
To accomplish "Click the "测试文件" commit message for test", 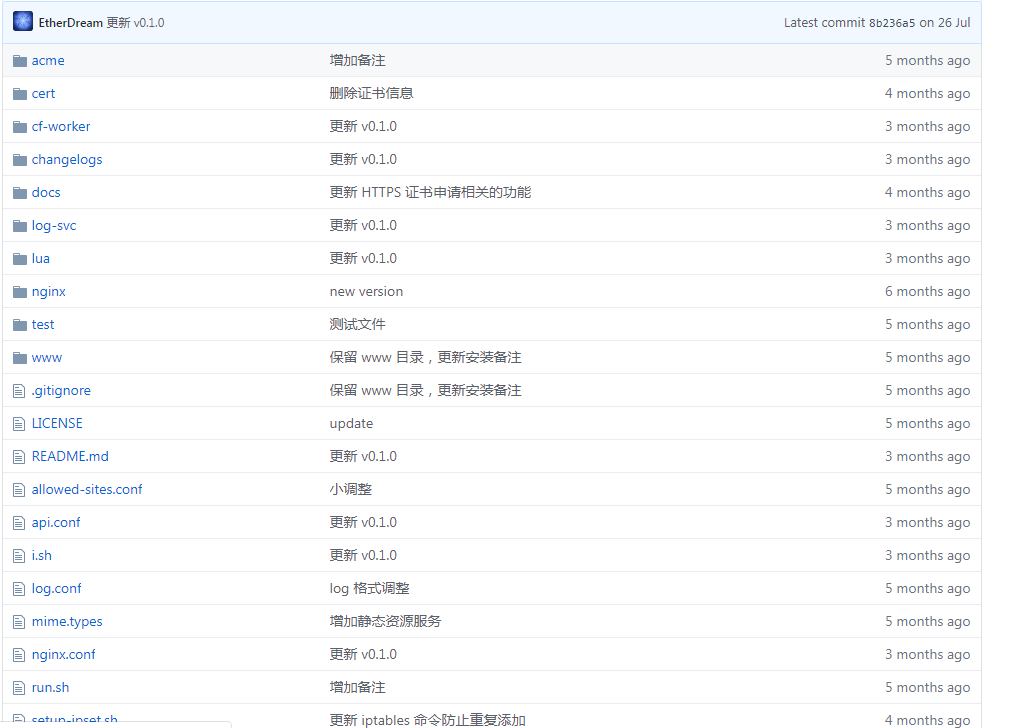I will point(354,324).
